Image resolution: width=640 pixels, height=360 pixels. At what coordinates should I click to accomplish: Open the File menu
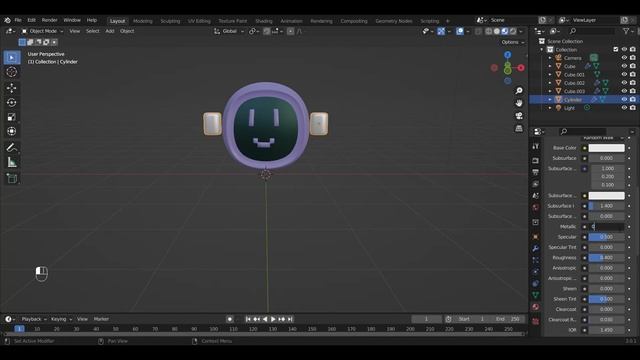18,20
